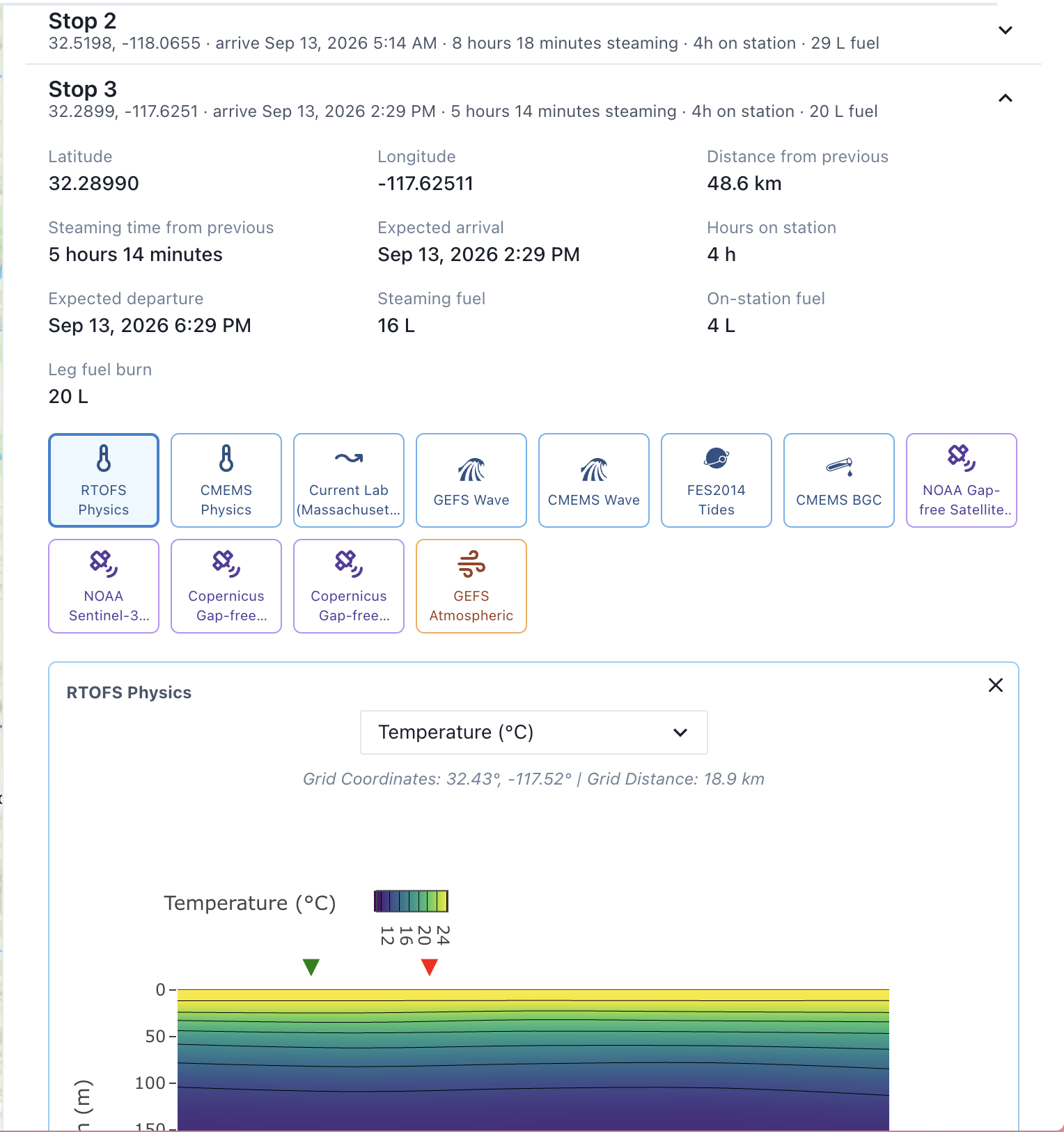Click the Stop 3 header title
Screen dimensions: 1064x1132
(82, 89)
